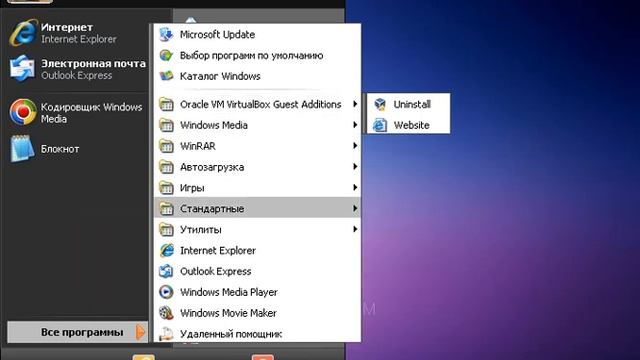Image resolution: width=640 pixels, height=360 pixels.
Task: Launch Windows Media Player
Action: click(258, 292)
